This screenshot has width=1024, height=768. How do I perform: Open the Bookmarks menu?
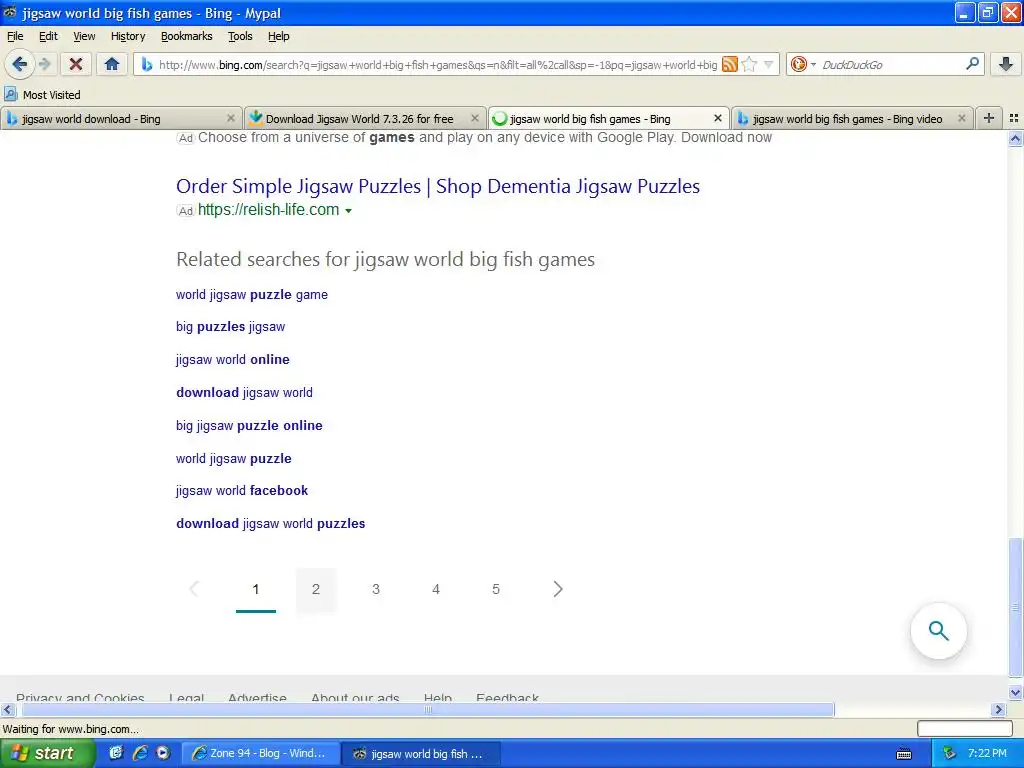pyautogui.click(x=187, y=36)
